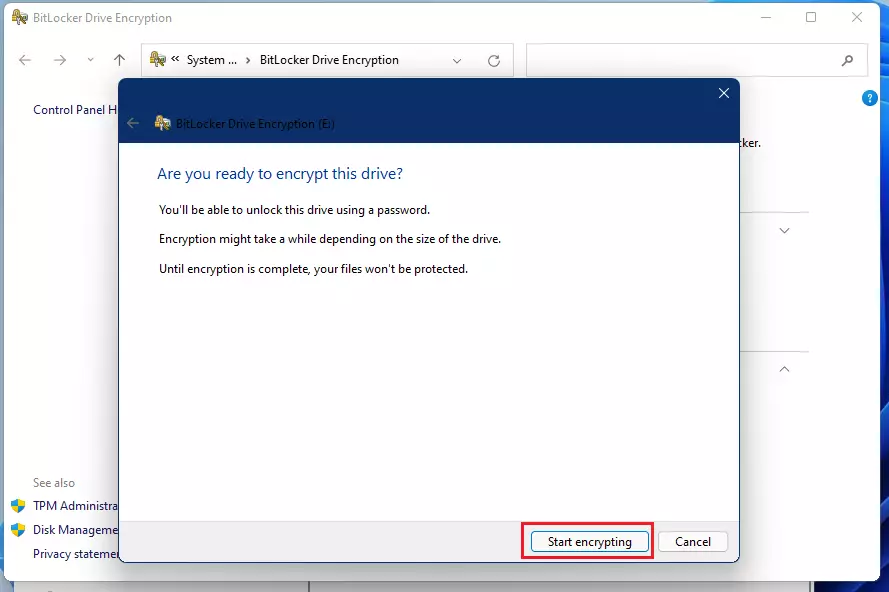The image size is (889, 592).
Task: Minimize the BitLocker Drive Encryption window
Action: 766,18
